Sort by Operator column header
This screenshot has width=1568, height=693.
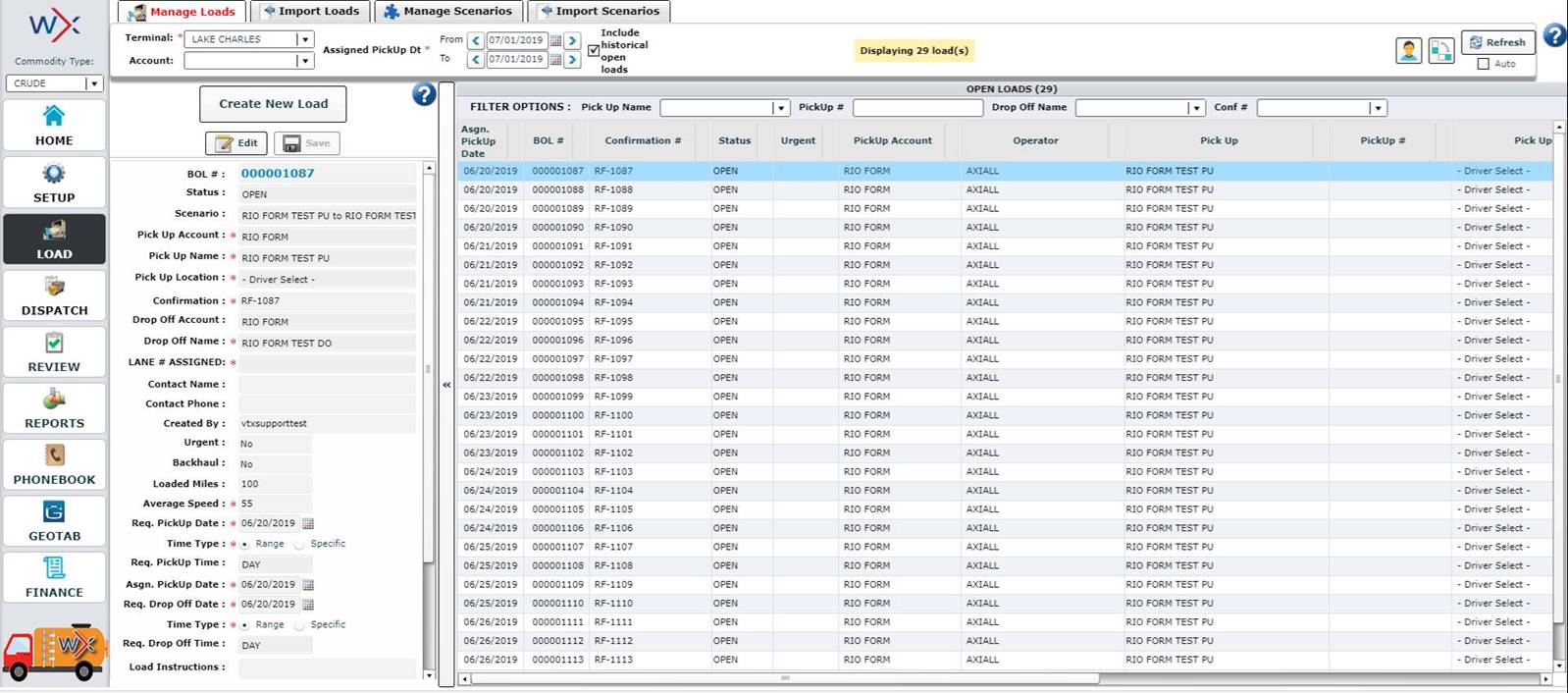click(1035, 140)
